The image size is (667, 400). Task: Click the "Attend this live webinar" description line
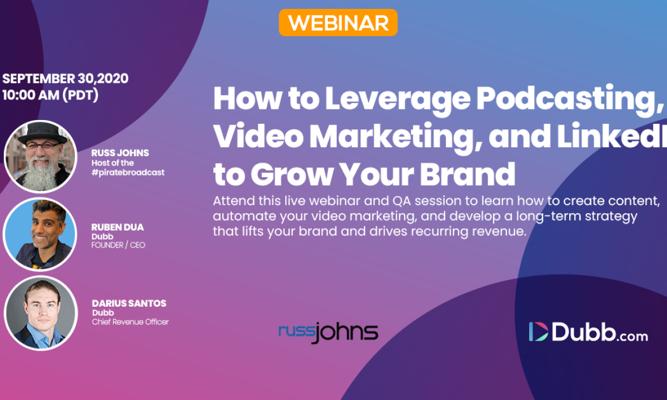tap(436, 200)
